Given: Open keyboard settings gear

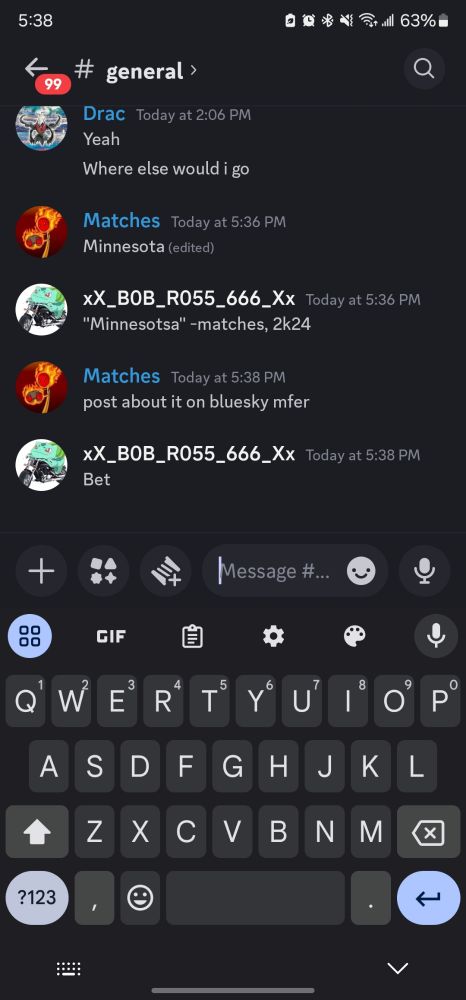Looking at the screenshot, I should coord(273,636).
